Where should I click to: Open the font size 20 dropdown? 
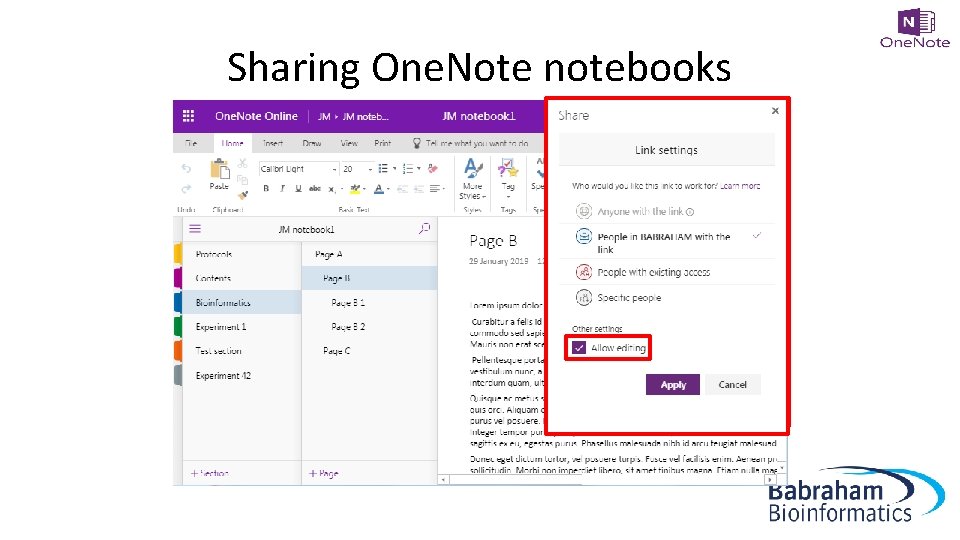370,169
